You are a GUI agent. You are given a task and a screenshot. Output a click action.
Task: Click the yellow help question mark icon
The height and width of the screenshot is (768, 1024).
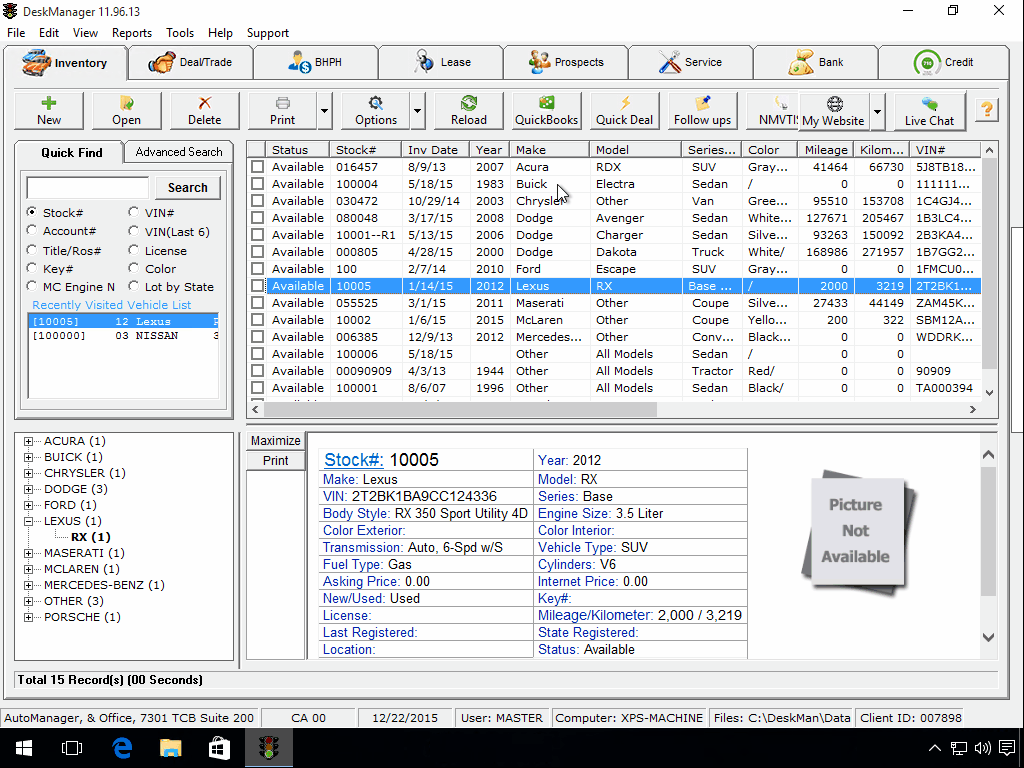point(987,110)
